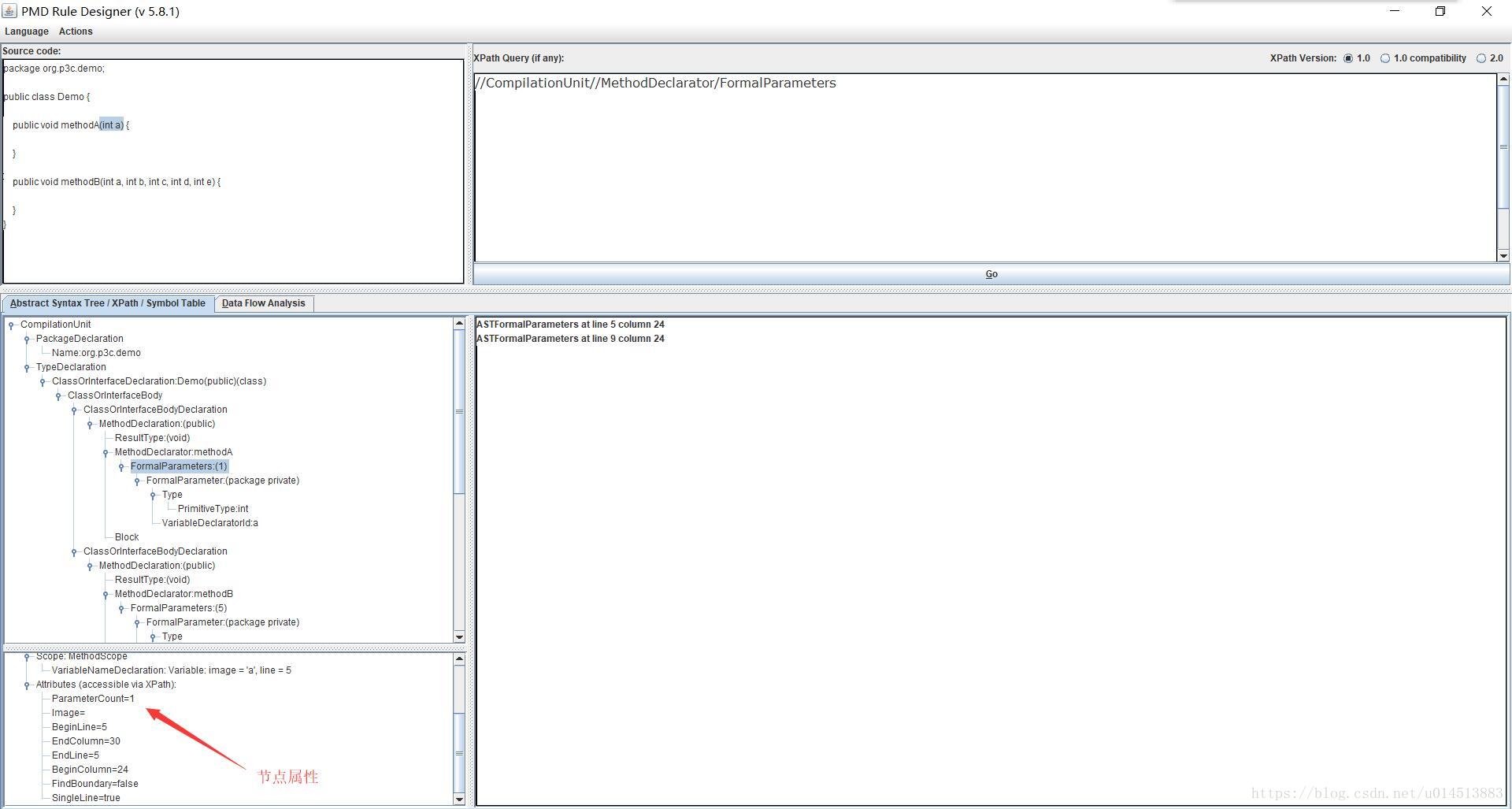Screen dimensions: 1512x809
Task: Open the Language menu
Action: coord(27,32)
